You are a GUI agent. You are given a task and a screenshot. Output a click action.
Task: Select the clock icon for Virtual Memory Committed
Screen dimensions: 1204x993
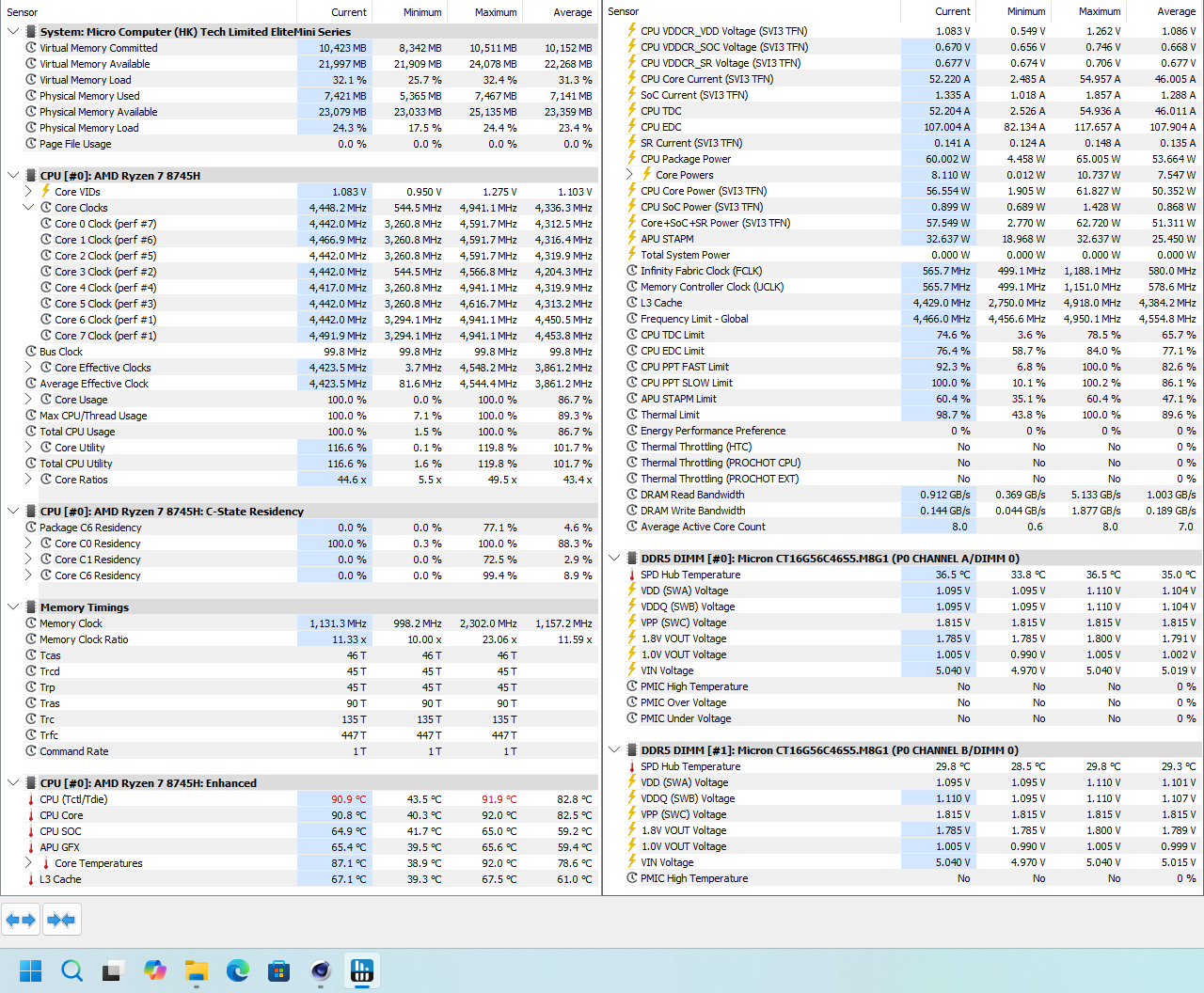click(31, 48)
